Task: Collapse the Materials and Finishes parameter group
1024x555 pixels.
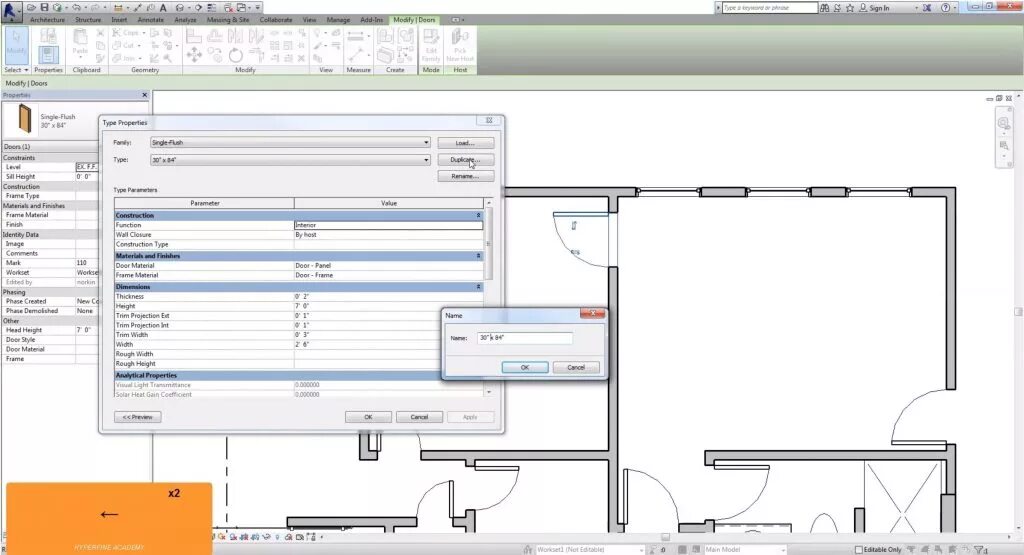Action: (x=478, y=256)
